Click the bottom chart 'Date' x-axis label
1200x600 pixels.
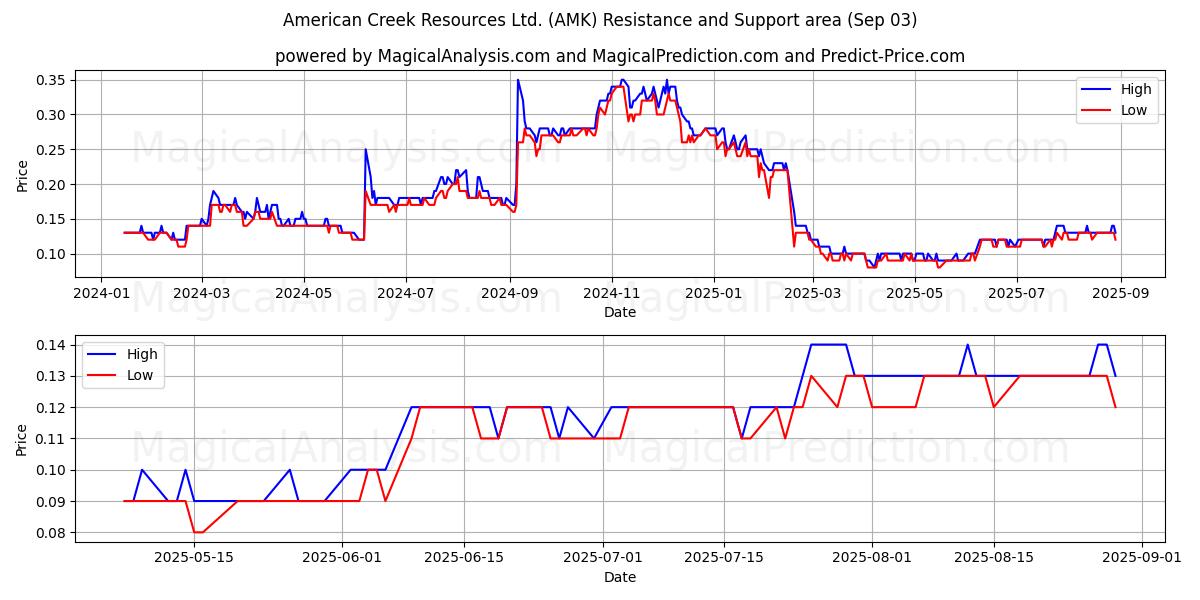pyautogui.click(x=620, y=577)
